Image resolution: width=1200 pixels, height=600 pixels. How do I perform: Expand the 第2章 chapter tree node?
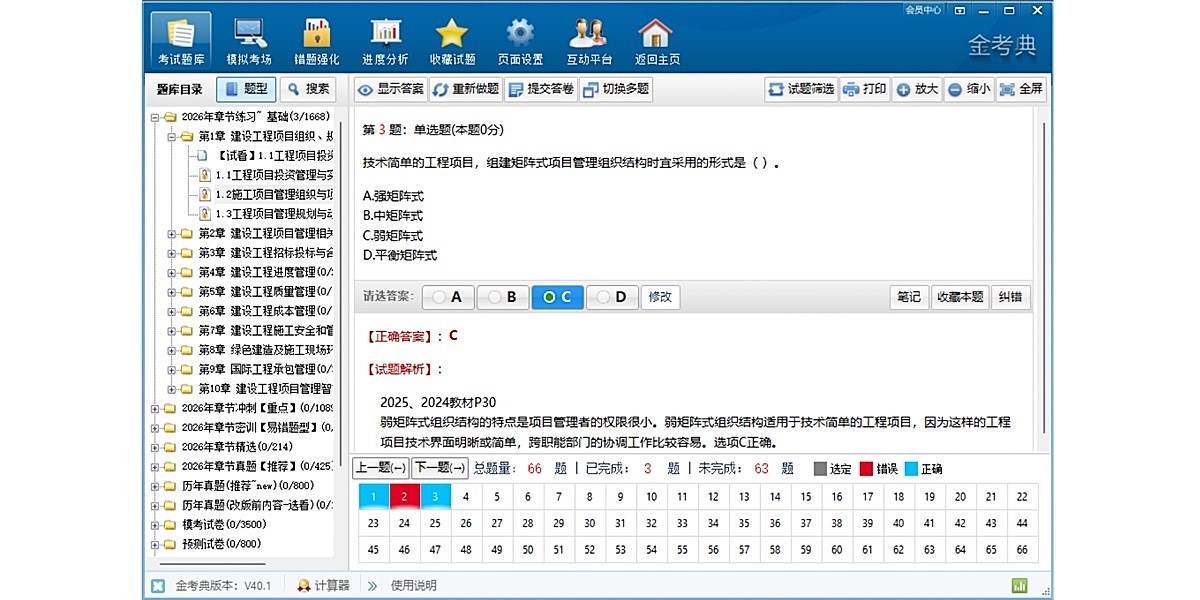172,233
